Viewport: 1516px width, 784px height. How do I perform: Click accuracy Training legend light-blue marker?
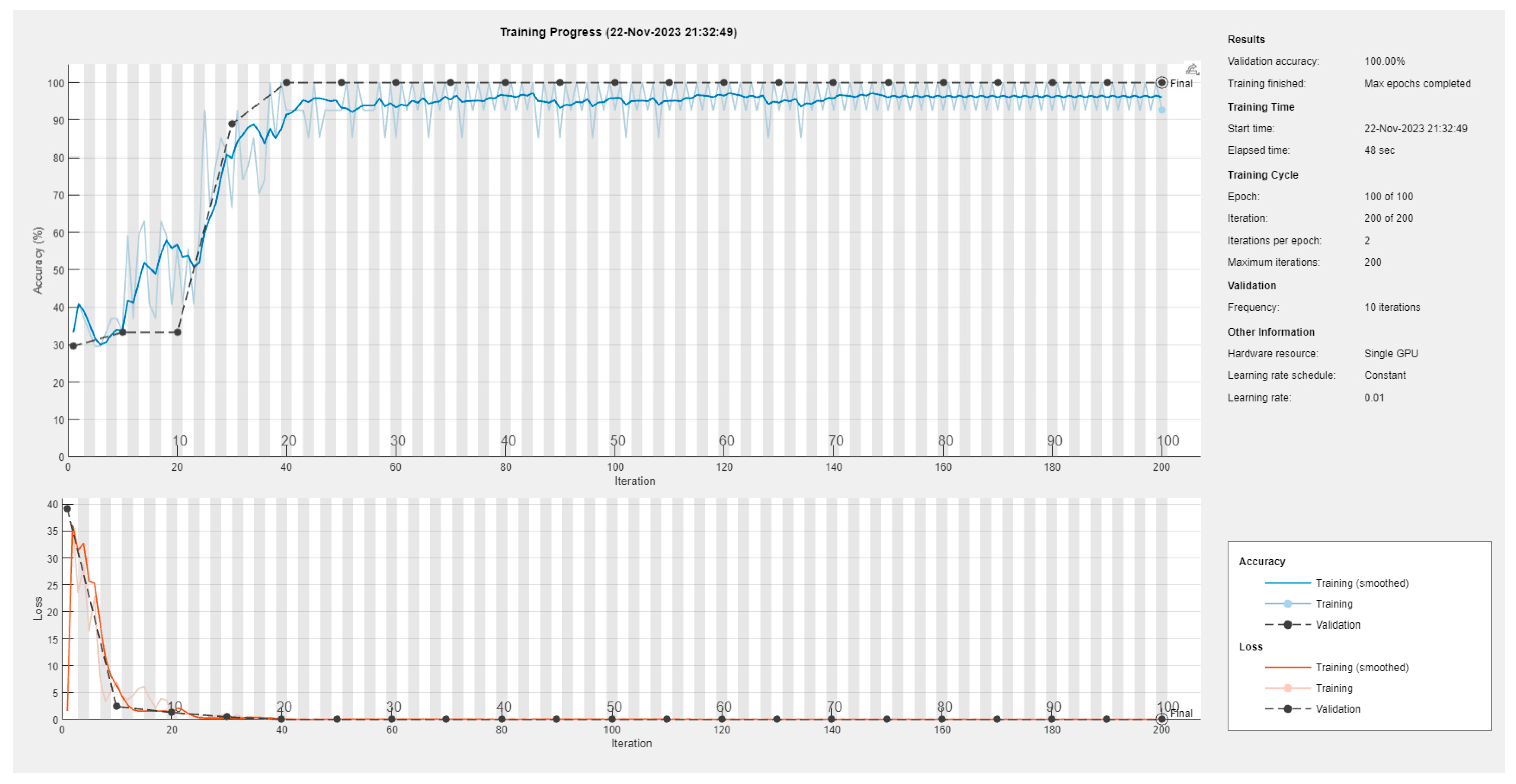coord(1287,604)
